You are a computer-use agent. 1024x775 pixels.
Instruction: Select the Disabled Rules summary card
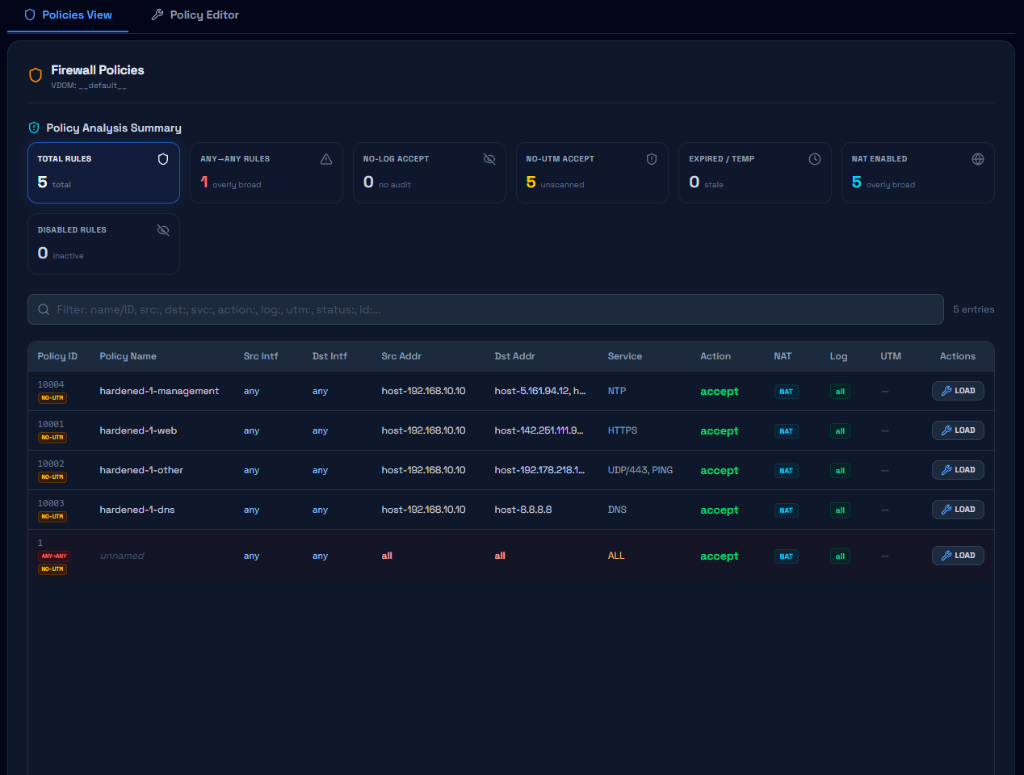click(x=103, y=244)
